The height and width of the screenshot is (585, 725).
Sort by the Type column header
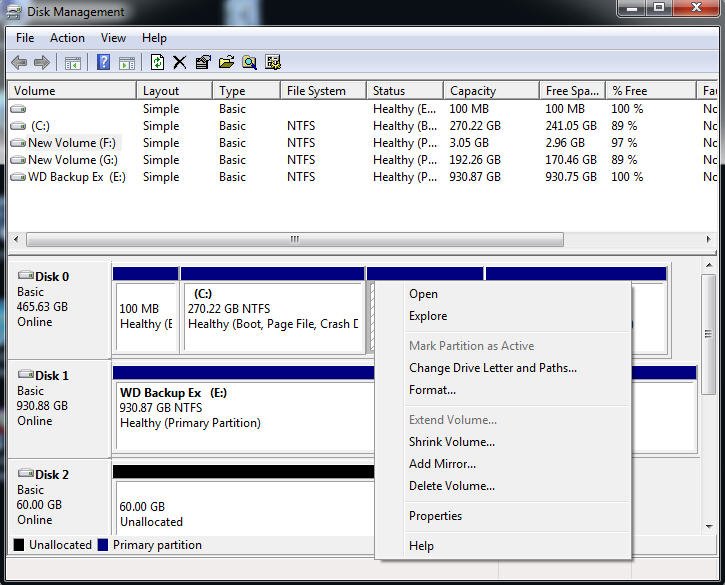coord(246,91)
